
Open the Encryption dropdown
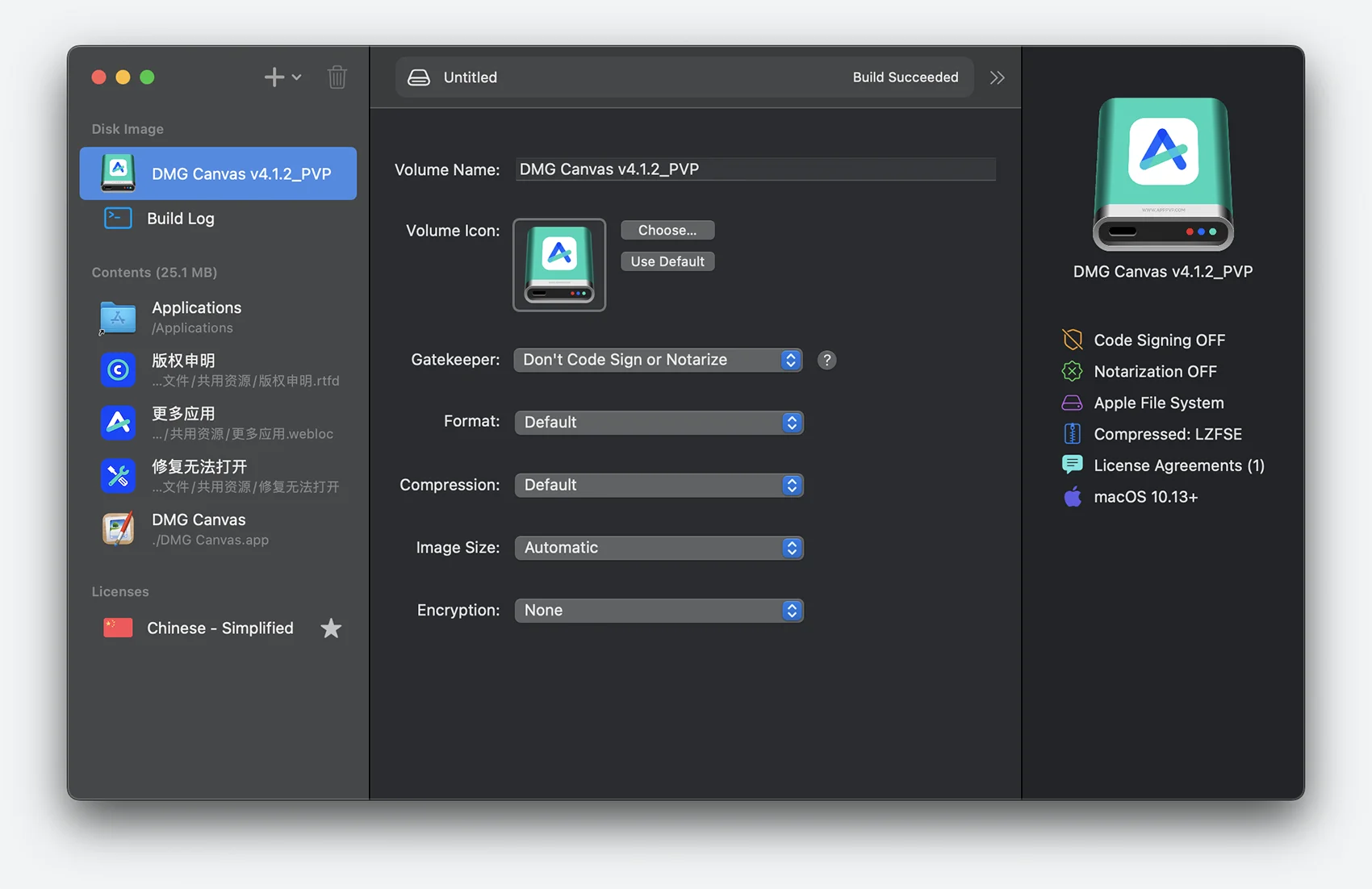click(659, 611)
